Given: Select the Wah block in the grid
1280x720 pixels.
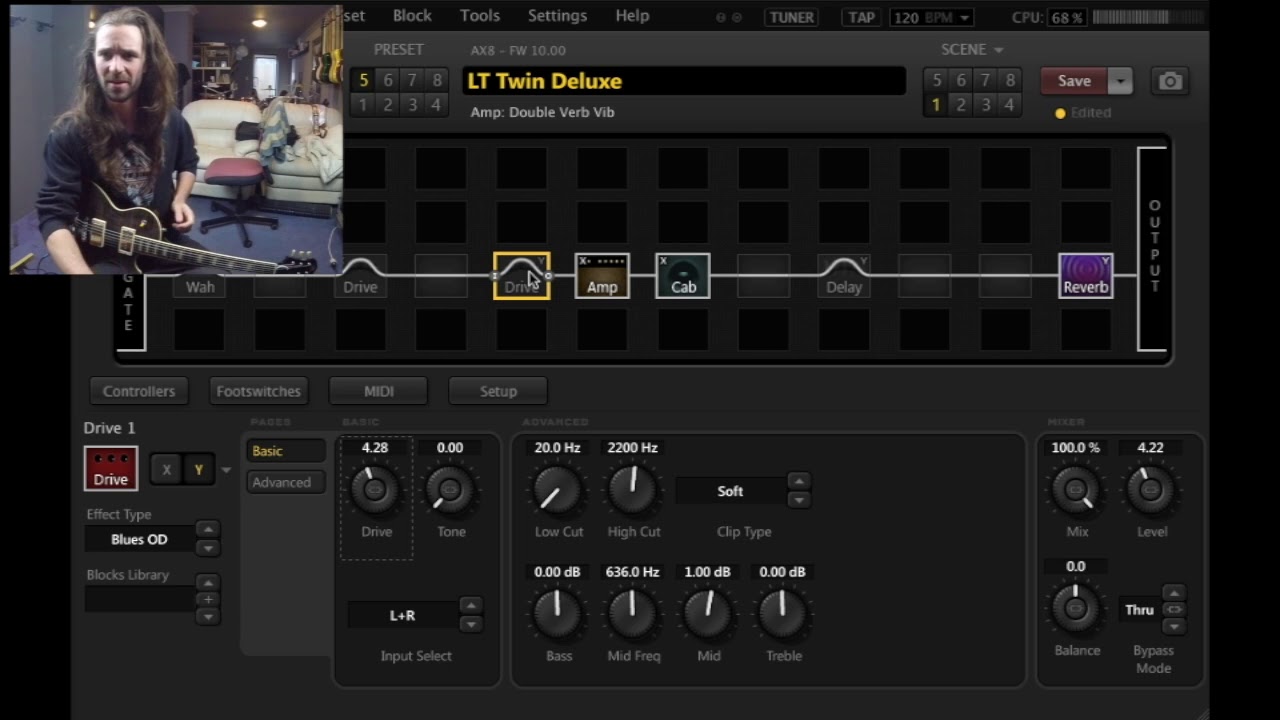Looking at the screenshot, I should click(200, 276).
